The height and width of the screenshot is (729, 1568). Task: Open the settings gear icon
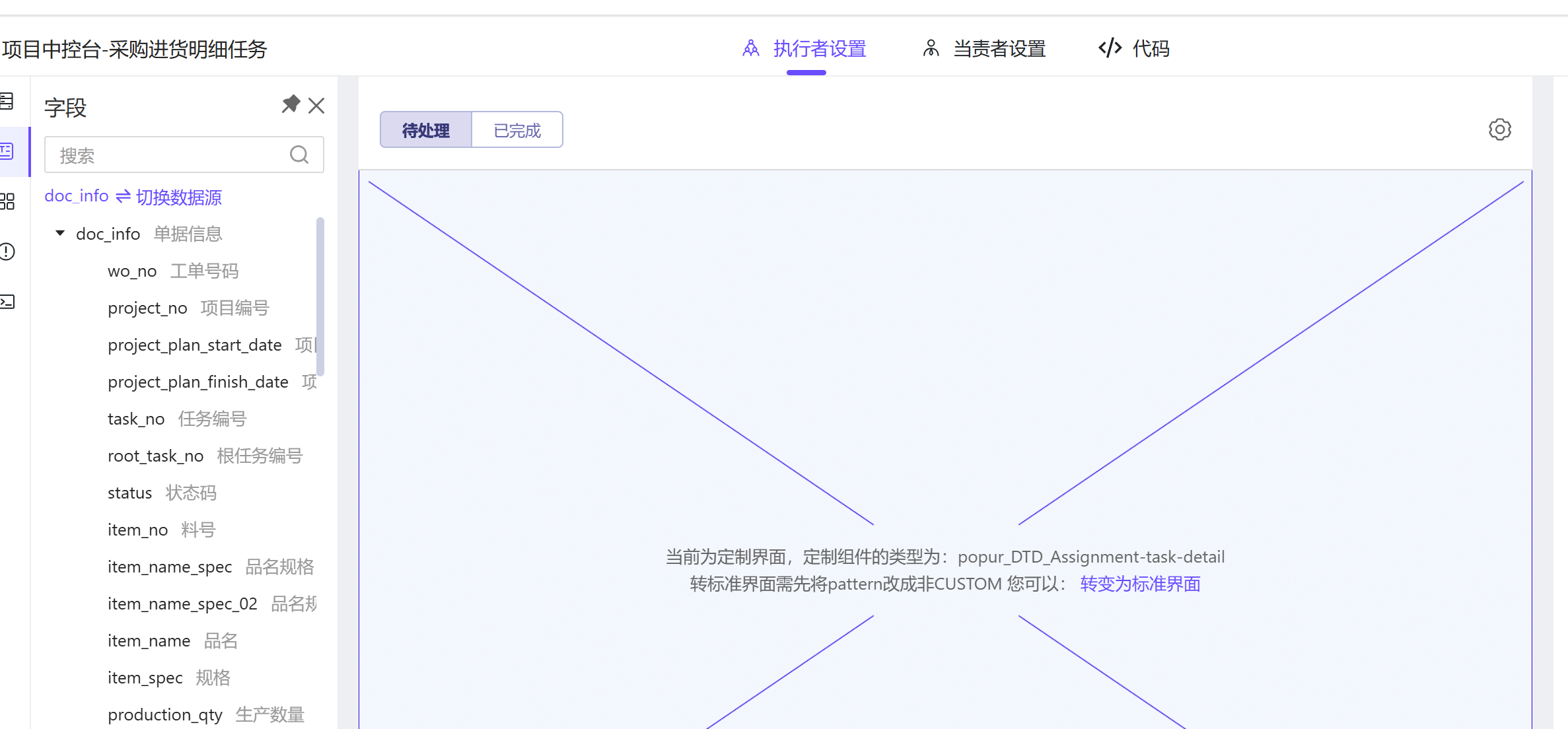(1500, 129)
